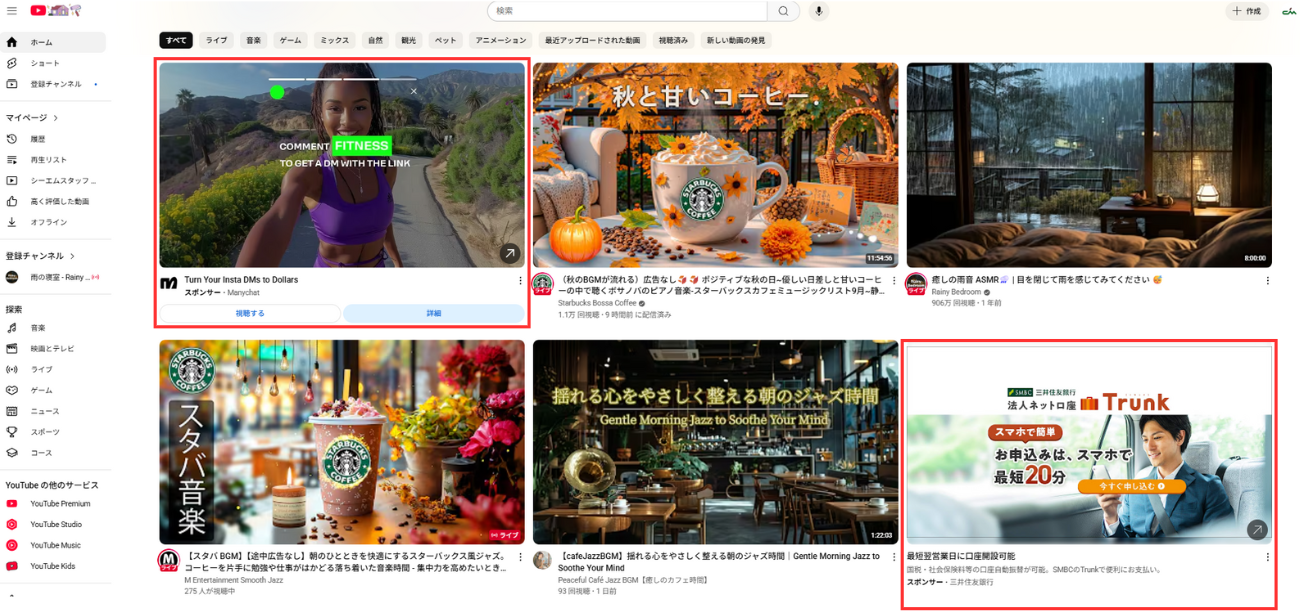Click the 詳細 button on Manychat ad

434,313
